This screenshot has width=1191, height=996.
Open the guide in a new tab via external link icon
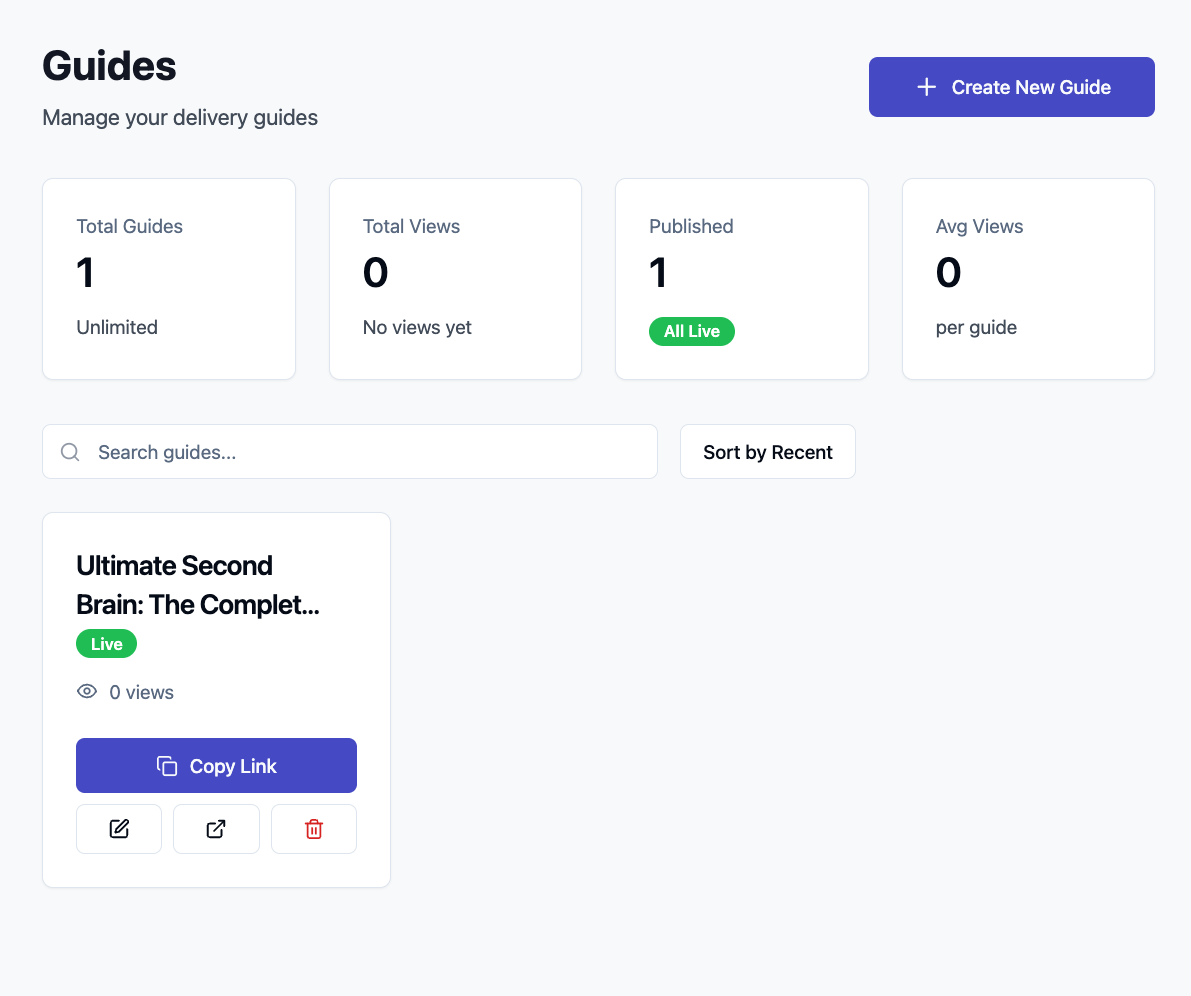tap(216, 829)
